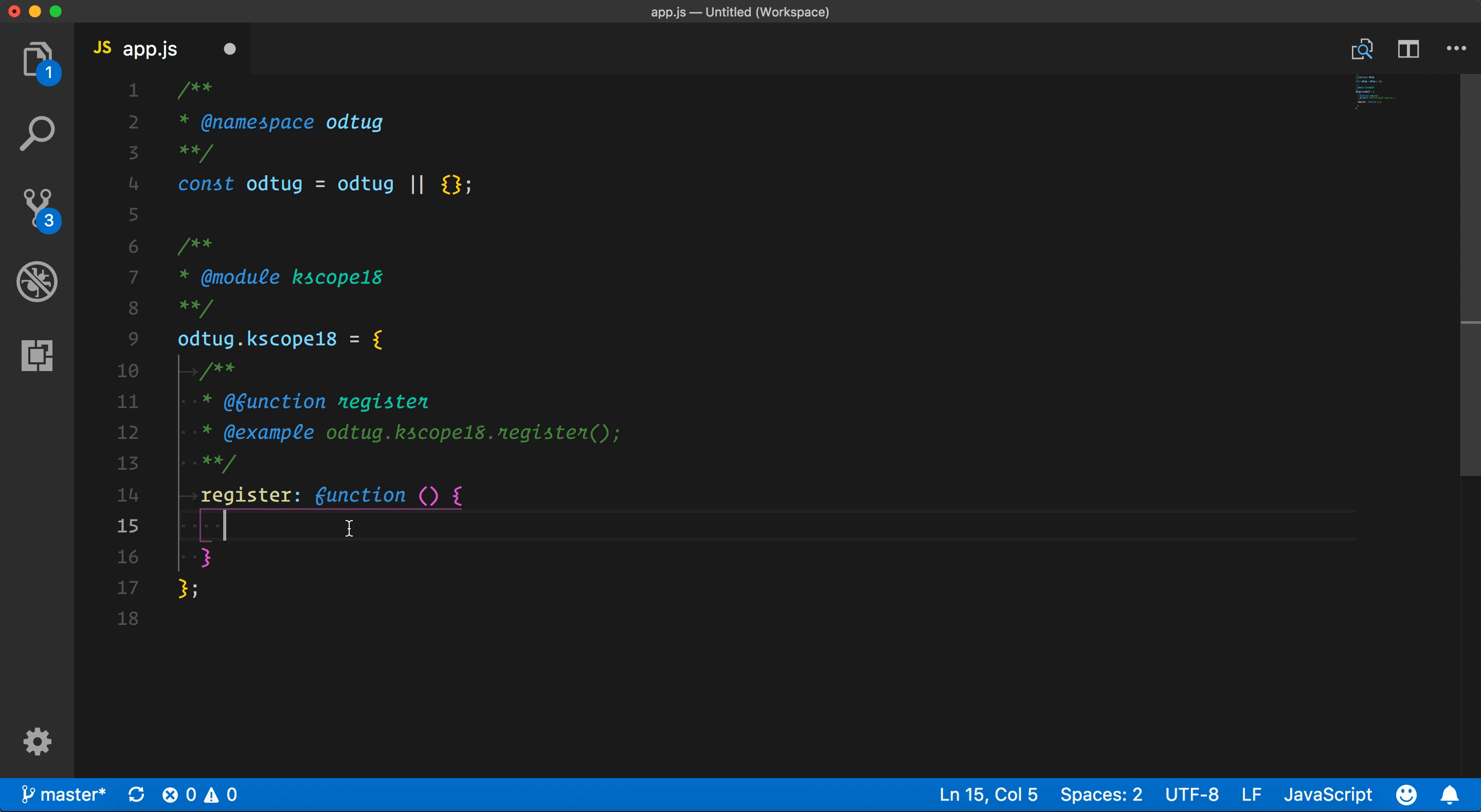
Task: Open the Extensions view icon
Action: [37, 355]
